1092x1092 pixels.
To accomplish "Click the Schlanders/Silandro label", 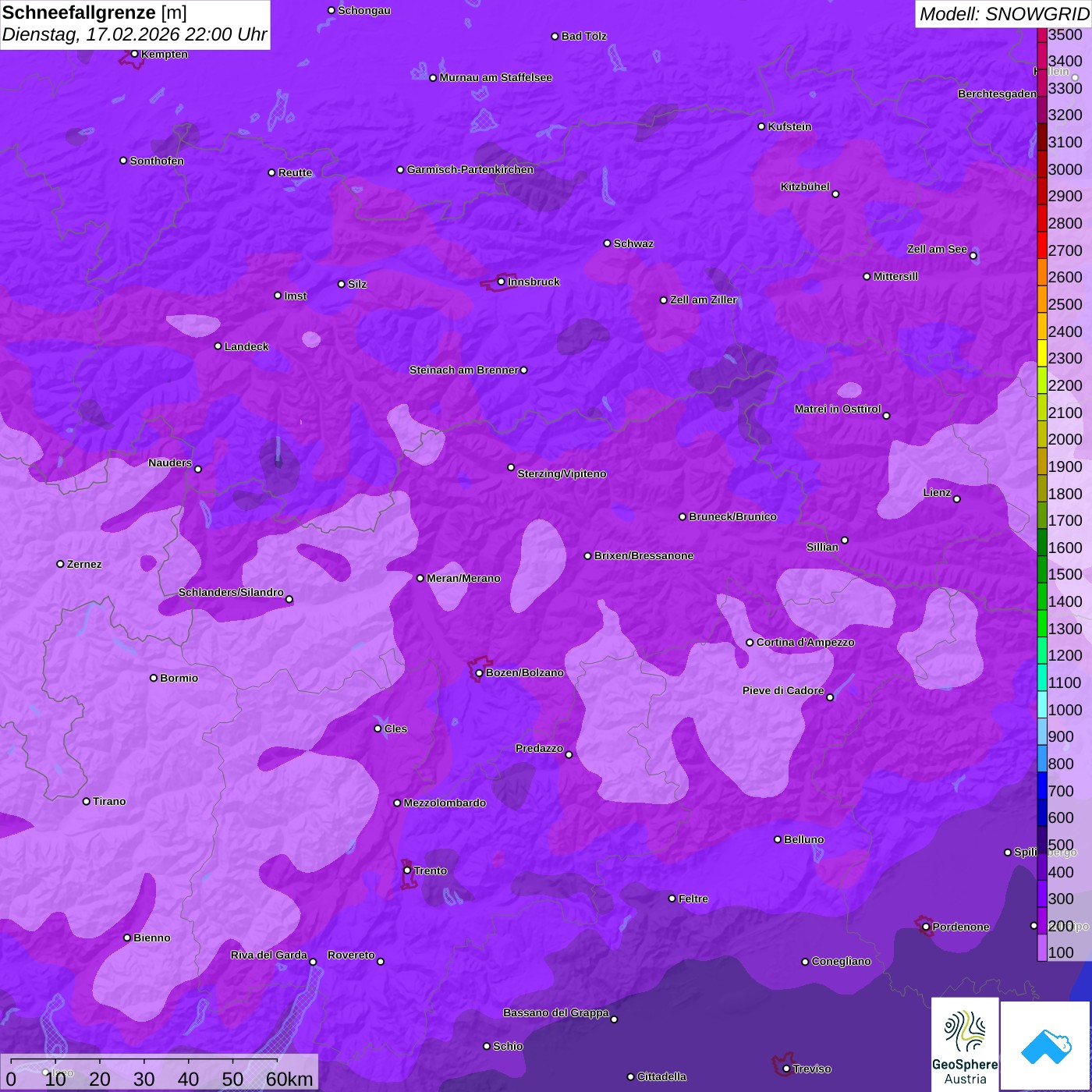I will [x=231, y=592].
